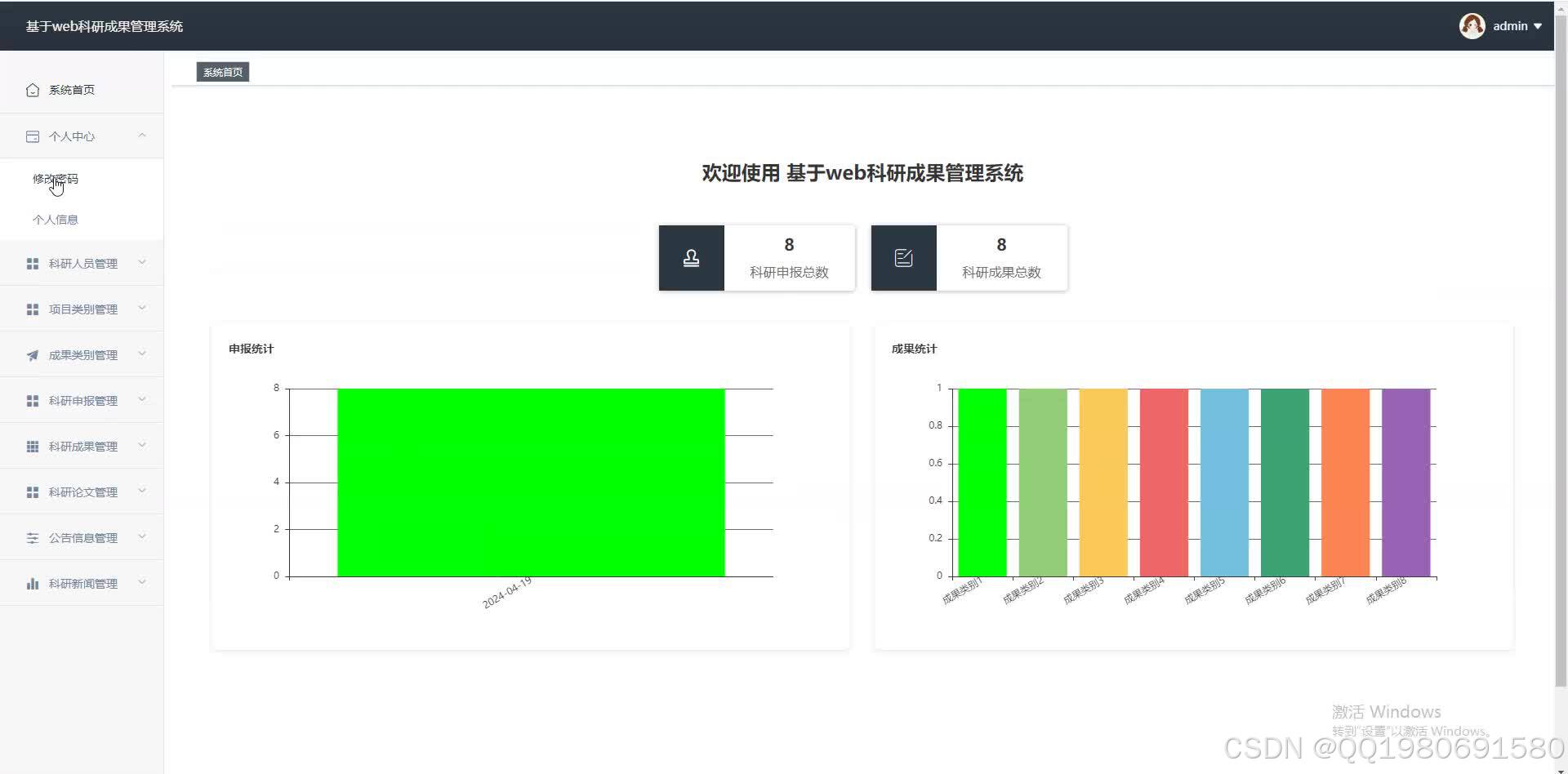Expand the 科研人员管理 chevron
This screenshot has width=1568, height=774.
click(142, 262)
